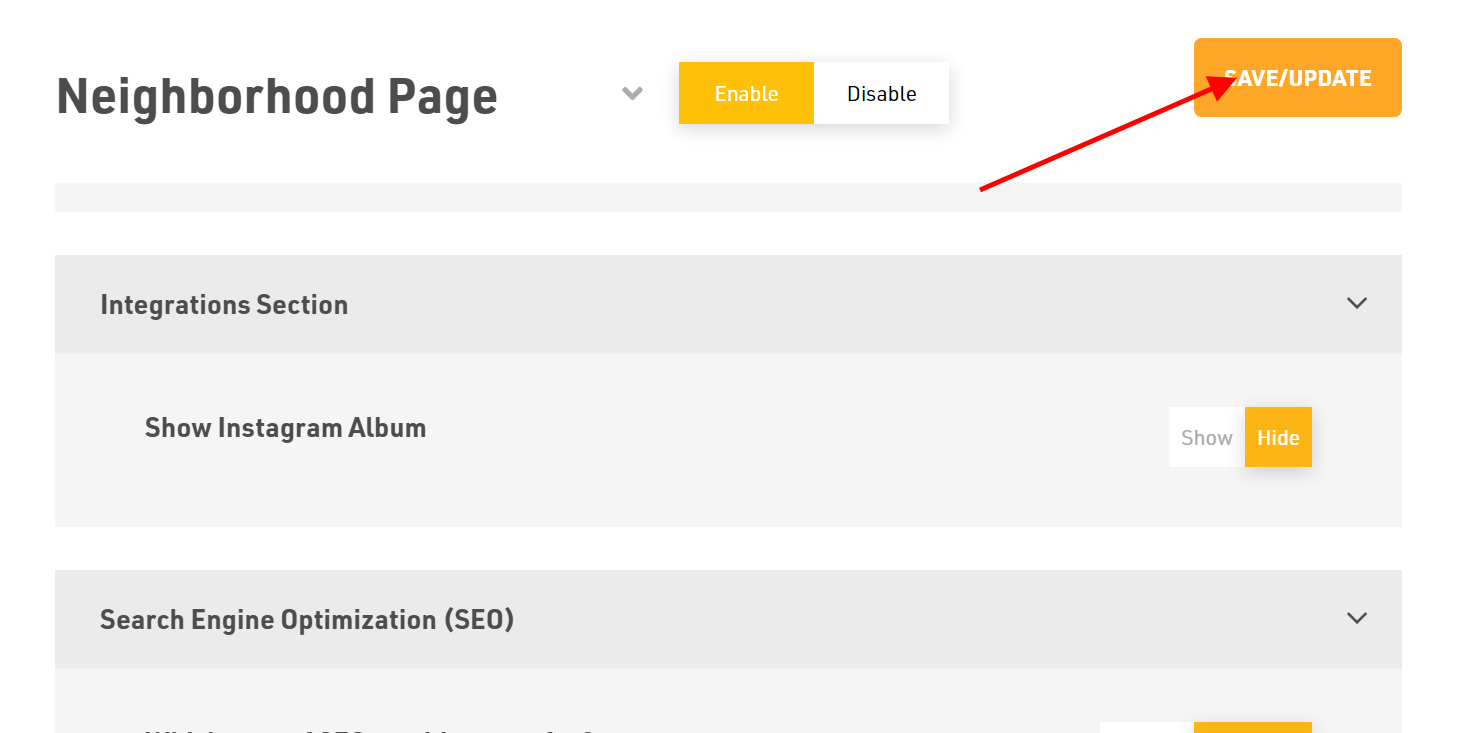This screenshot has width=1460, height=733.
Task: Disable the Neighborhood Page
Action: pyautogui.click(x=881, y=93)
